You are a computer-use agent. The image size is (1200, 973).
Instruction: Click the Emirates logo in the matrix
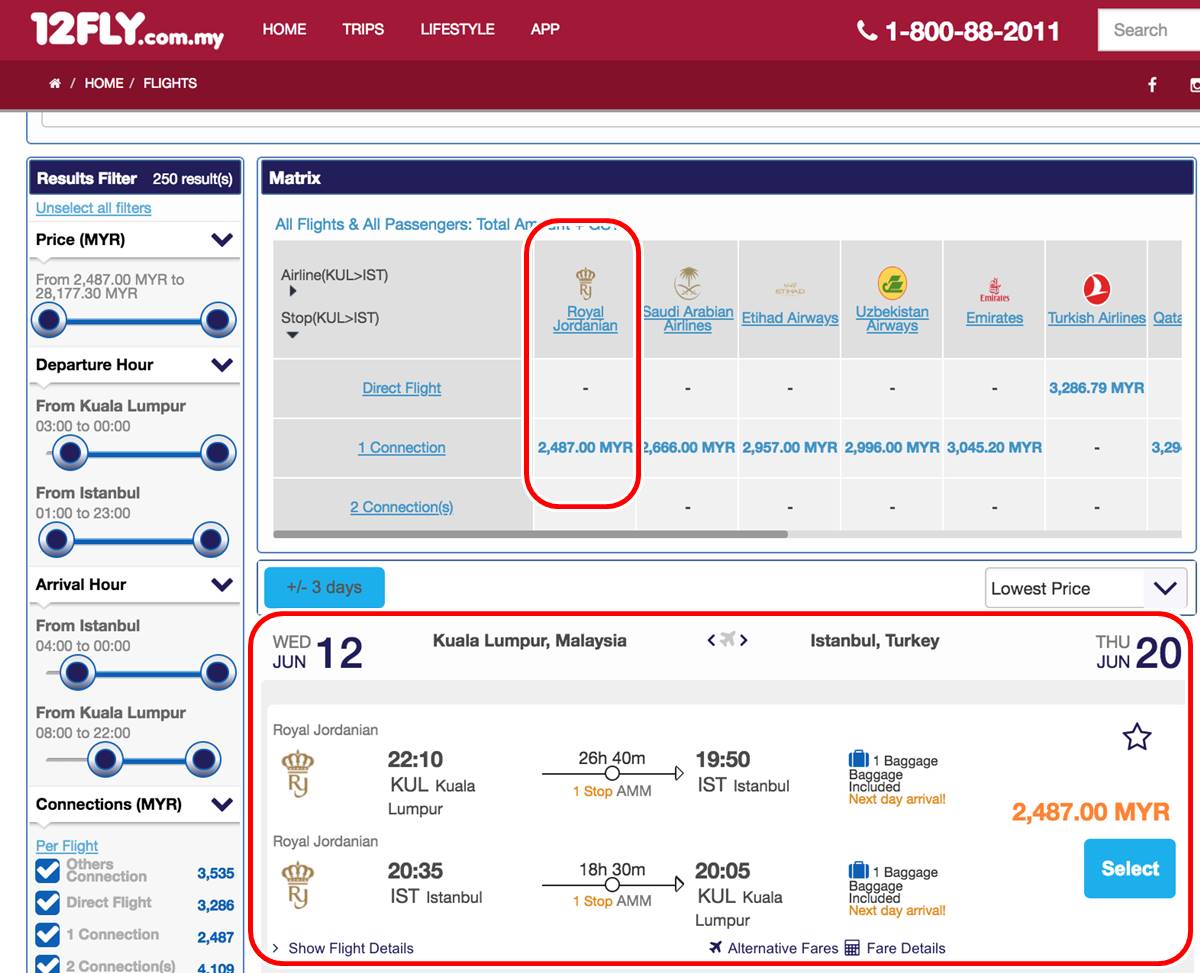994,290
